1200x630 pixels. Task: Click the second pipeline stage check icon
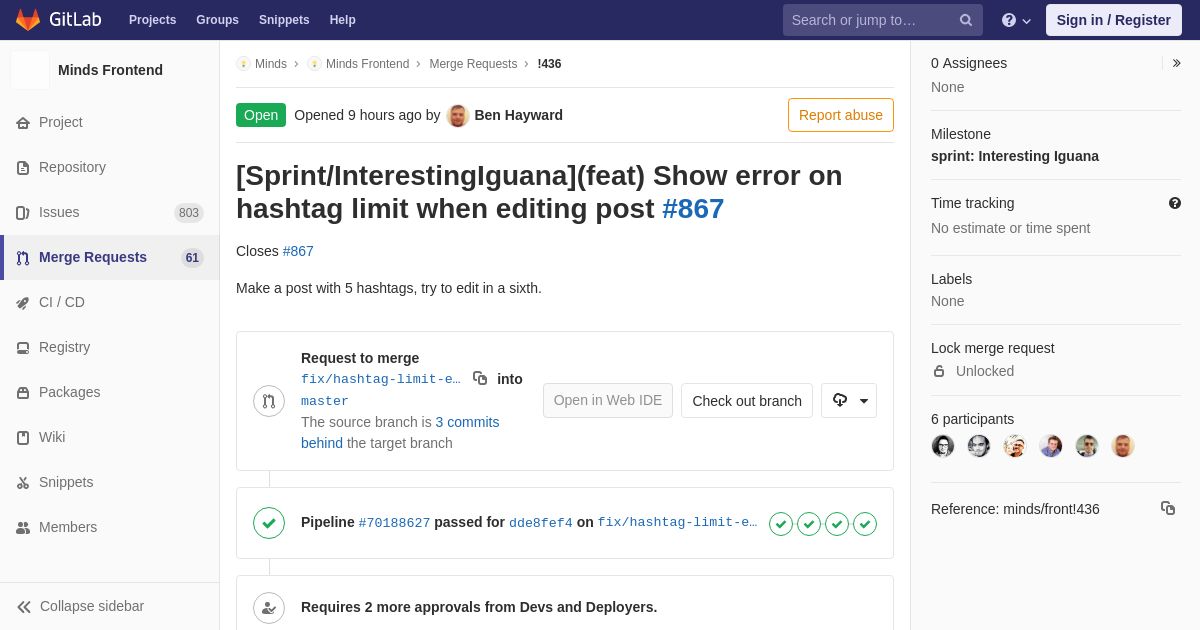(809, 524)
